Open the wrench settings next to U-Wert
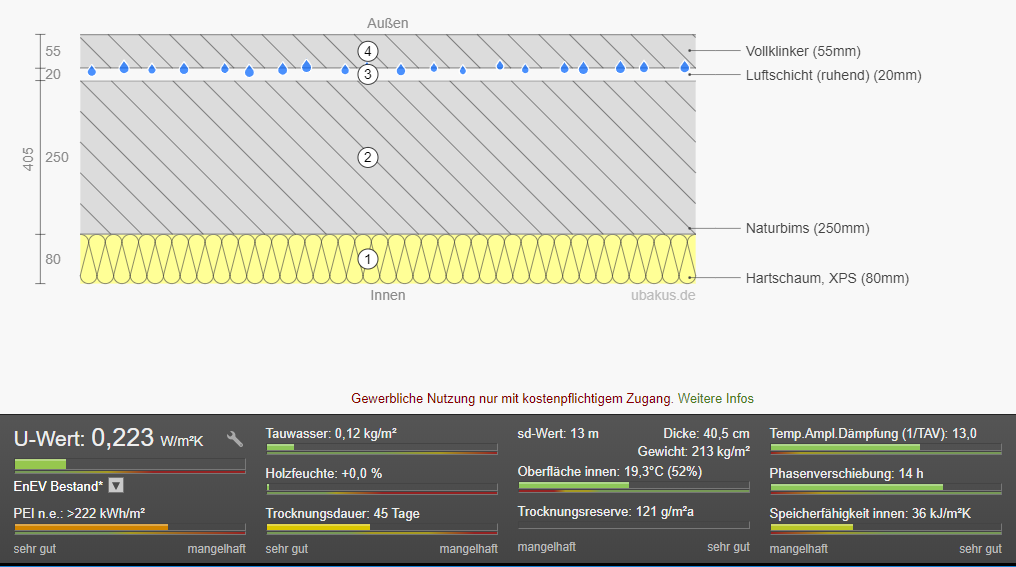1016x567 pixels. click(235, 439)
